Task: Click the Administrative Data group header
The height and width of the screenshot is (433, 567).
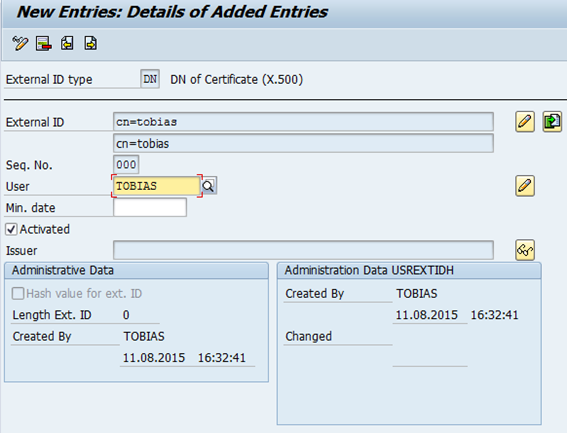Action: 136,271
